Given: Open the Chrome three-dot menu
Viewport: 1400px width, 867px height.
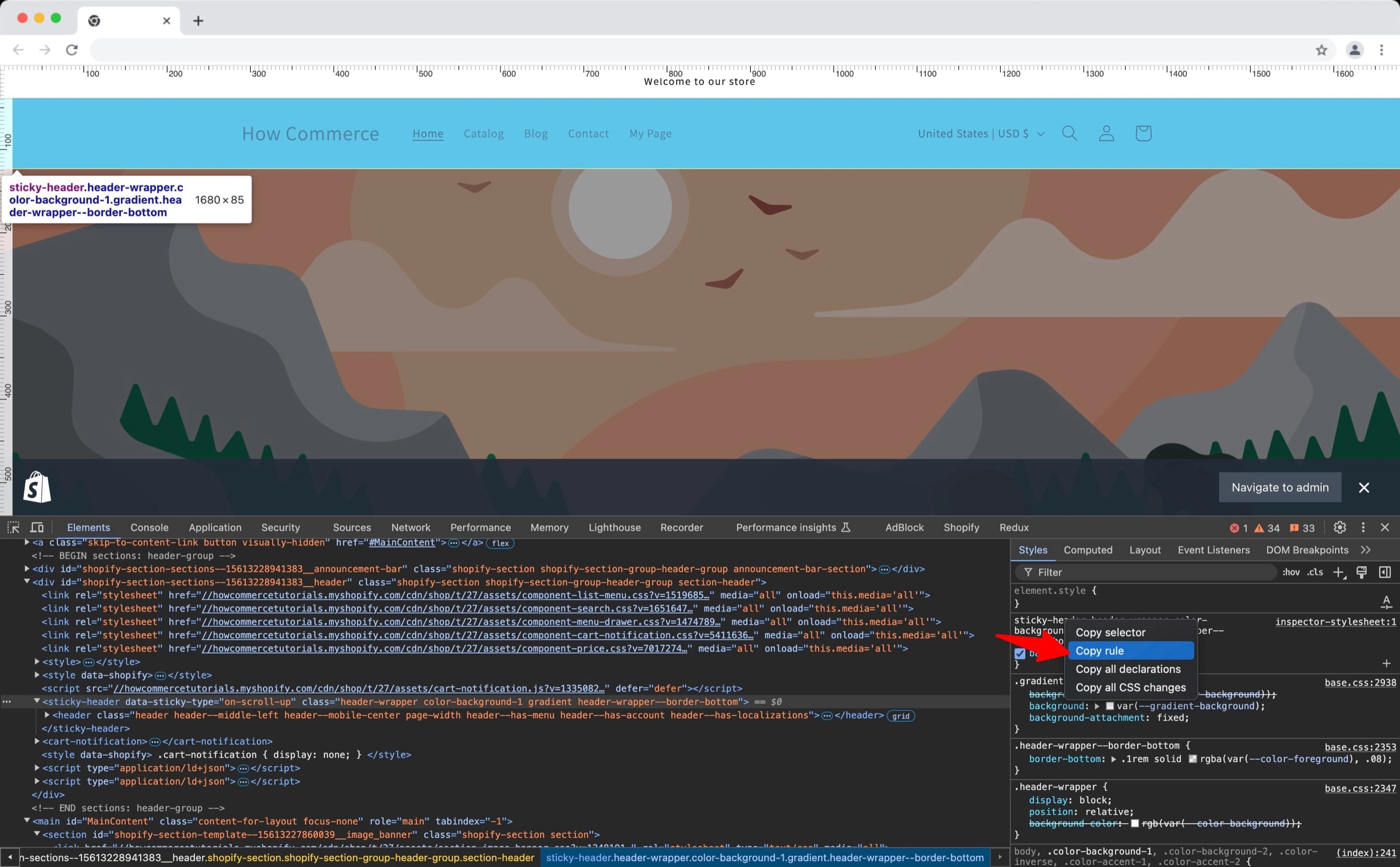Looking at the screenshot, I should click(1382, 50).
